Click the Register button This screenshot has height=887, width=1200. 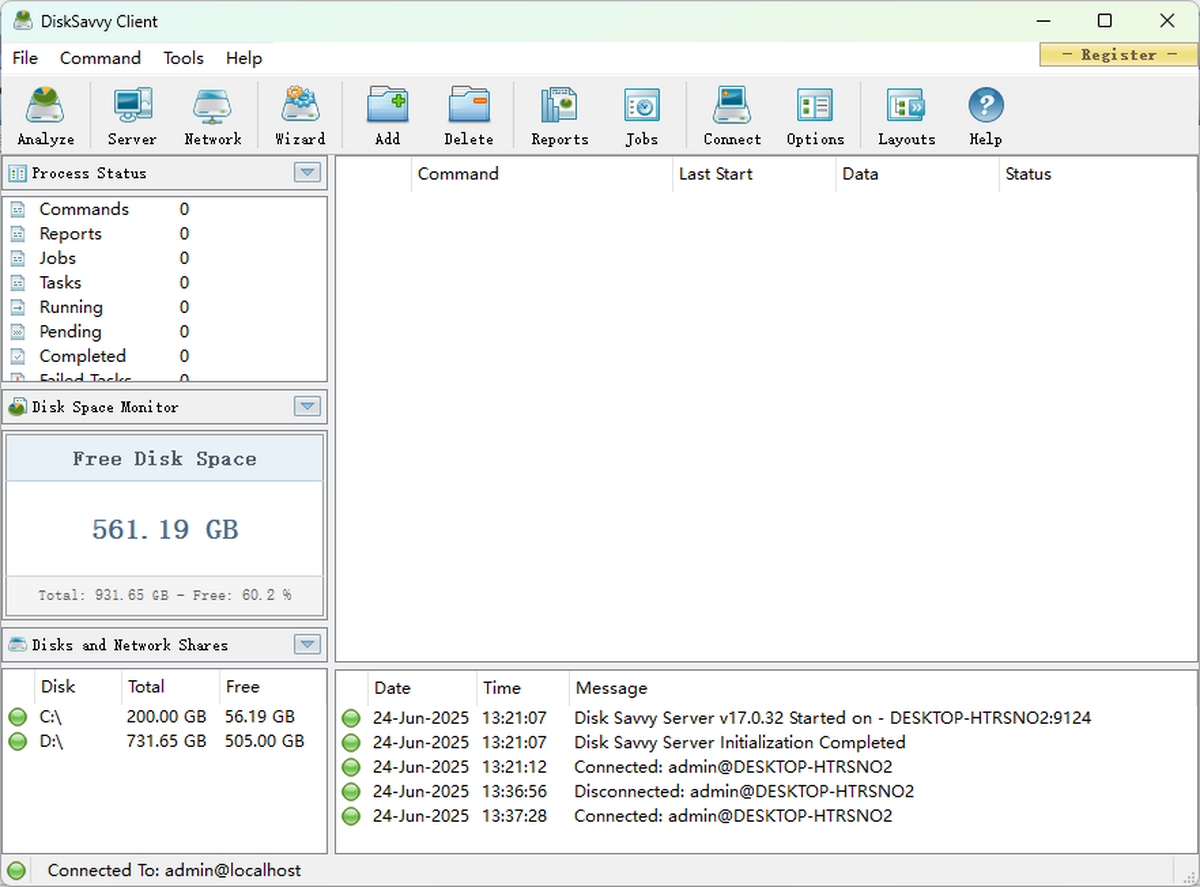(x=1117, y=55)
